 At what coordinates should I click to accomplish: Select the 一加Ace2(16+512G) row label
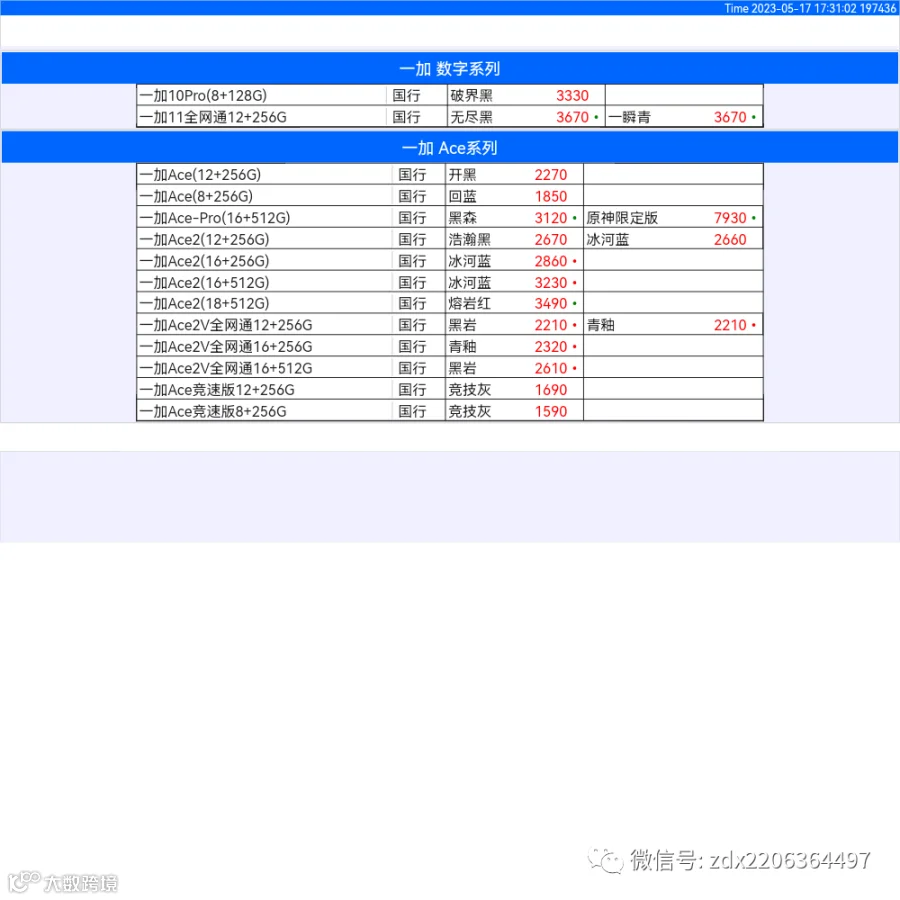(204, 282)
